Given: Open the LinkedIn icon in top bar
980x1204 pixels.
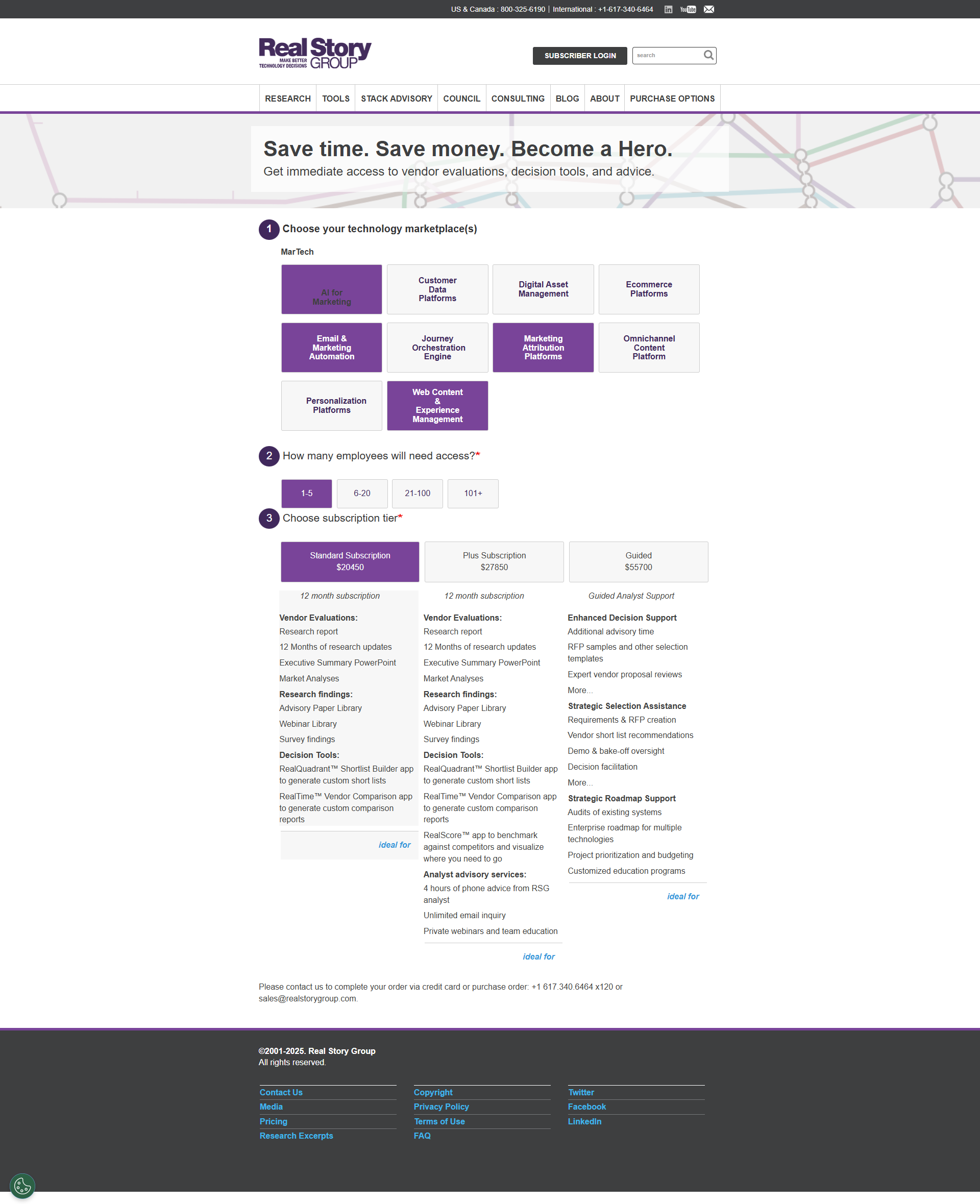Looking at the screenshot, I should coord(668,9).
